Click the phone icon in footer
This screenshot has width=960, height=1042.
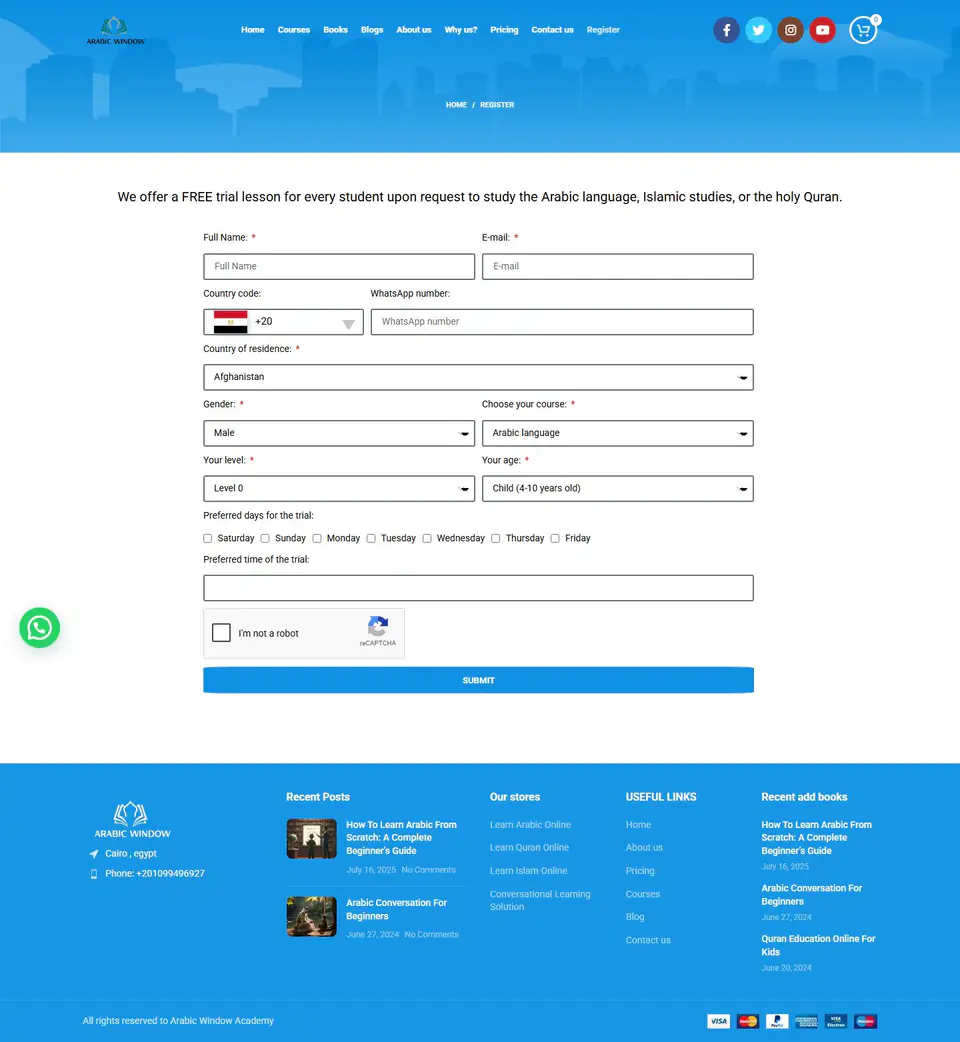94,874
